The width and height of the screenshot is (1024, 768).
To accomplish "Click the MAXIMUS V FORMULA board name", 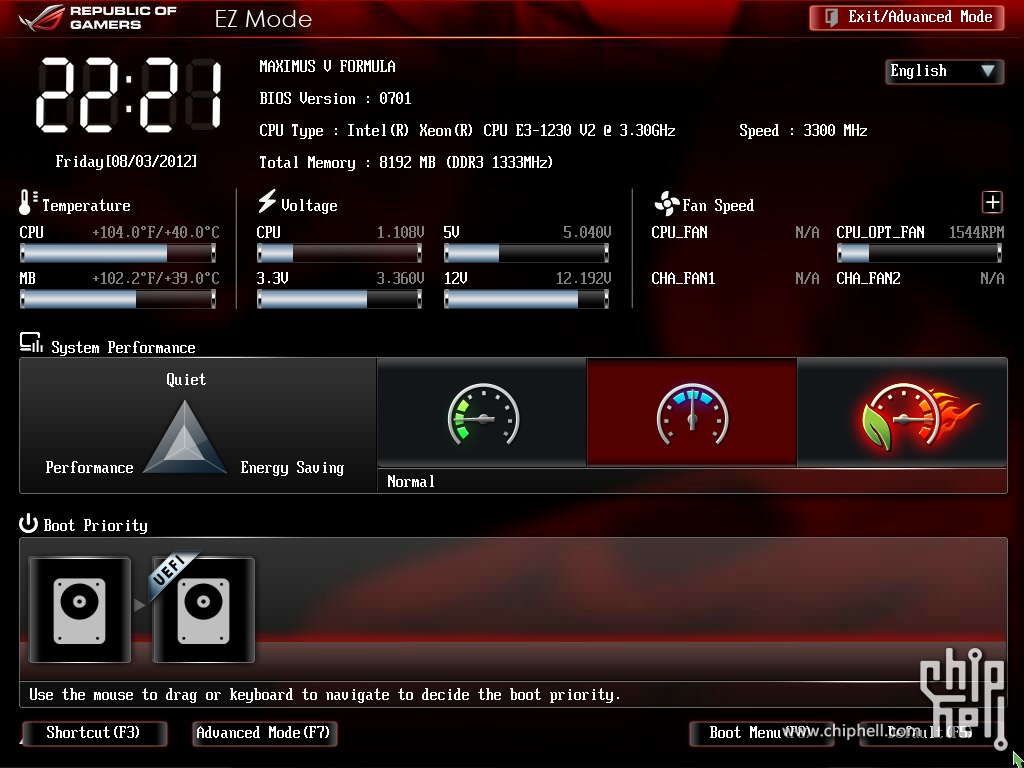I will (327, 67).
